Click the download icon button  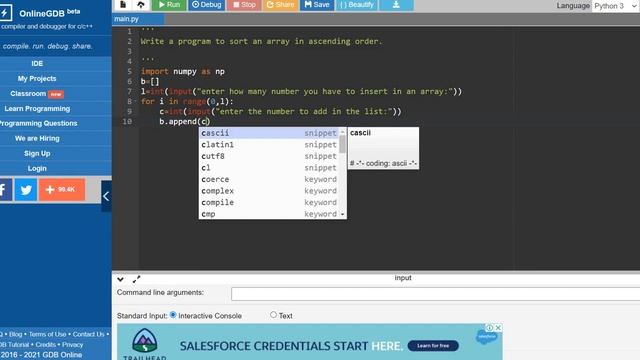pyautogui.click(x=396, y=4)
